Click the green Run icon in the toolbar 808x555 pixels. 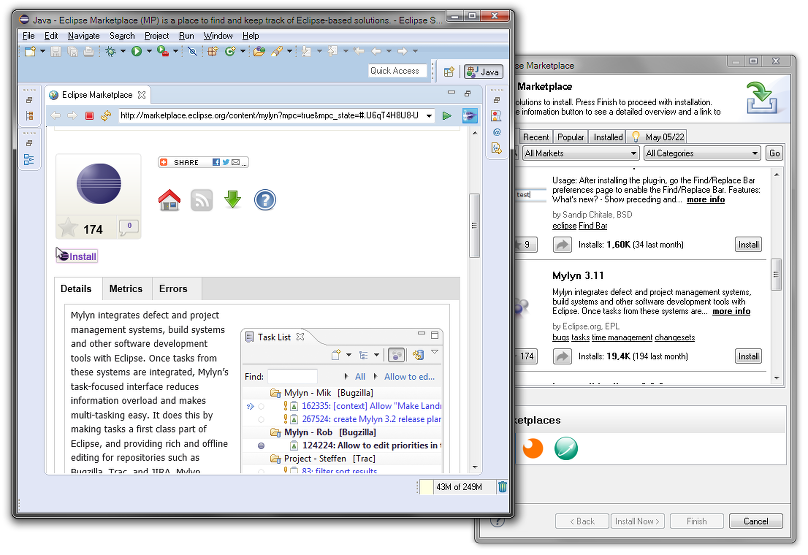coord(137,51)
